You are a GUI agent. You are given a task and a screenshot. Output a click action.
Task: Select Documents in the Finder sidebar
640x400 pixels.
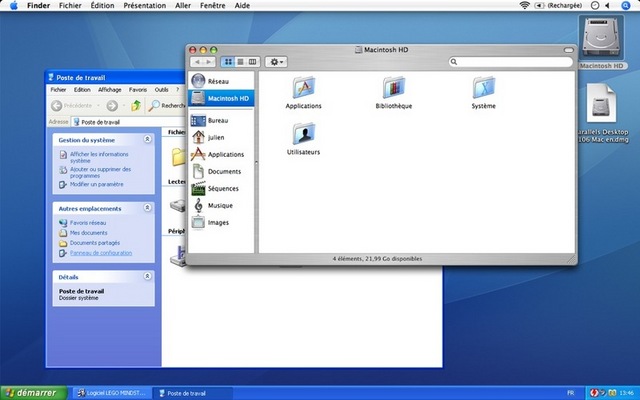tap(221, 171)
